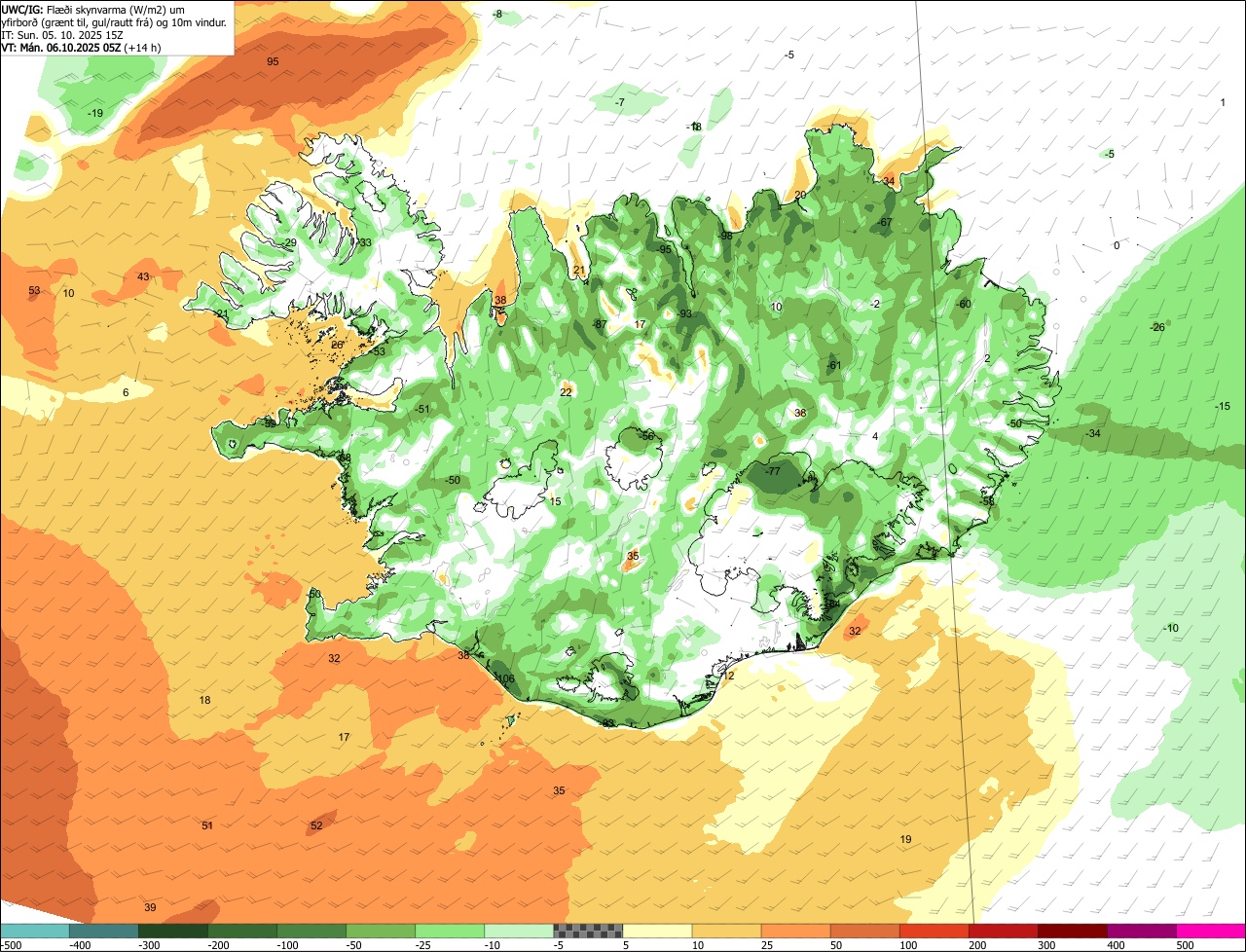Pick the dark red swatch between 300 and 400
This screenshot has height=952, width=1246.
[x=1072, y=931]
